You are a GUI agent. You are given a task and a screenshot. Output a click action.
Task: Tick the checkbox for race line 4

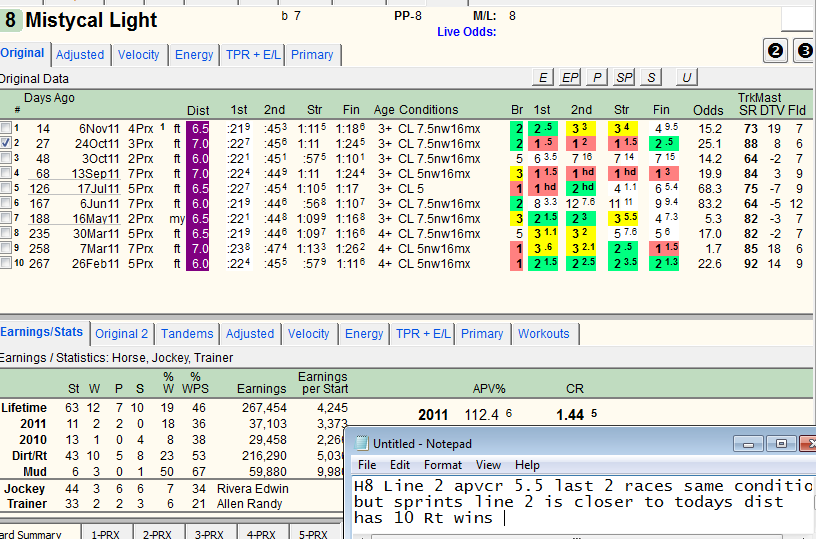tap(5, 173)
